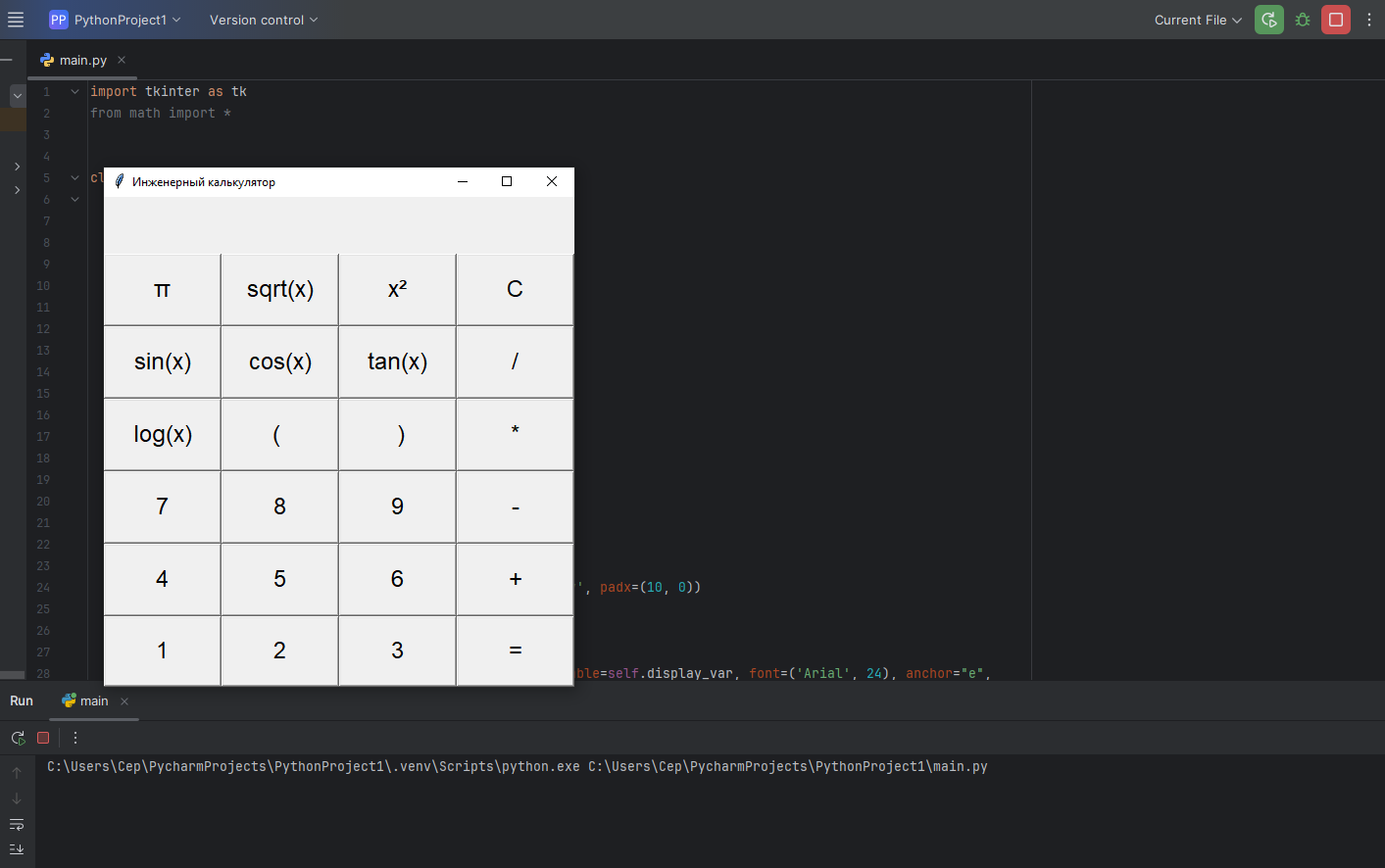The width and height of the screenshot is (1385, 868).
Task: Start debugging with the bug icon
Action: (1303, 20)
